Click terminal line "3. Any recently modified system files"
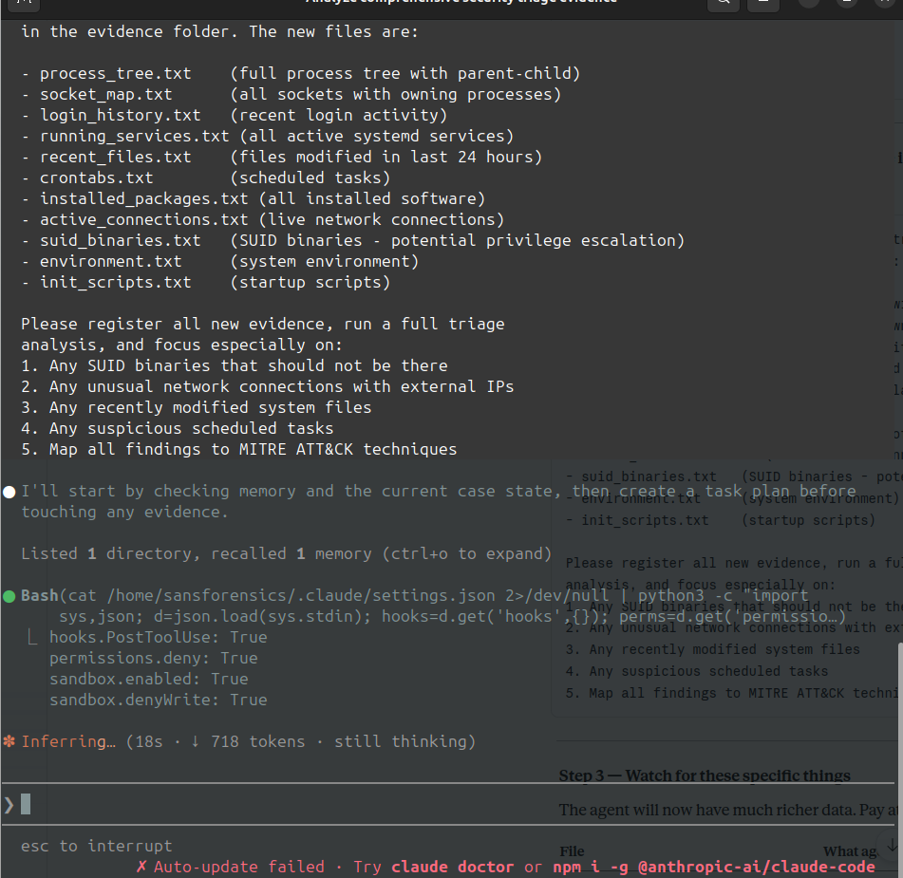 point(196,408)
